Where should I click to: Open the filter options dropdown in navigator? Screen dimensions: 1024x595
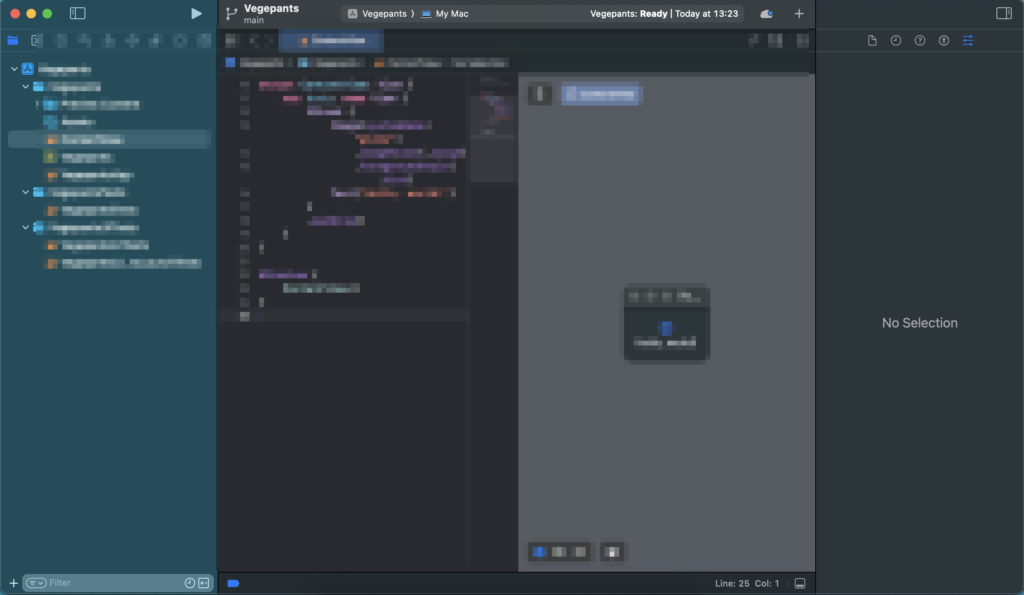click(36, 583)
